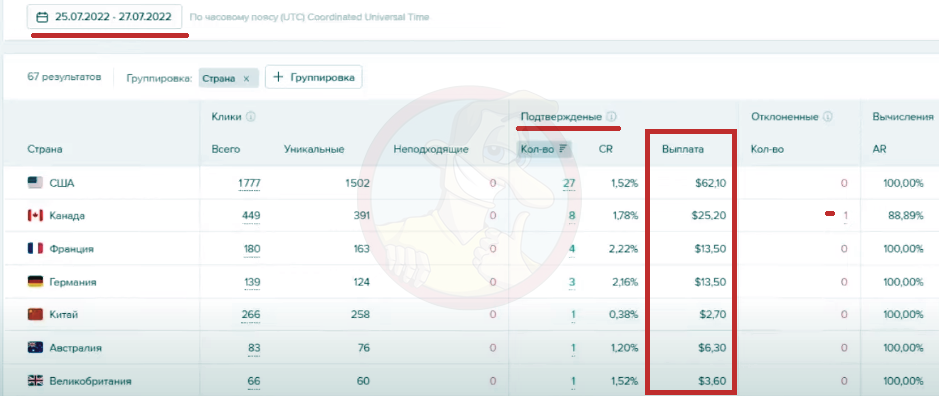Show info icon next to Отклоненные
This screenshot has height=396, width=939.
pos(828,117)
